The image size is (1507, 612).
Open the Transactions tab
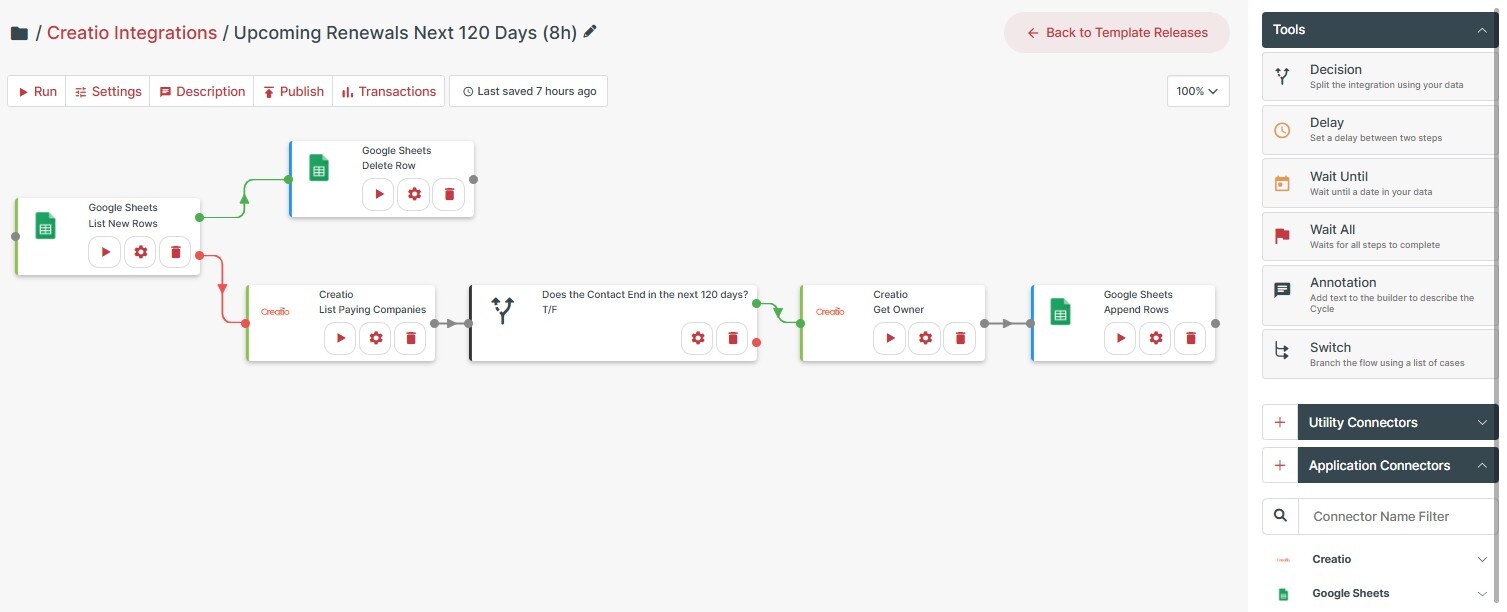pos(388,91)
